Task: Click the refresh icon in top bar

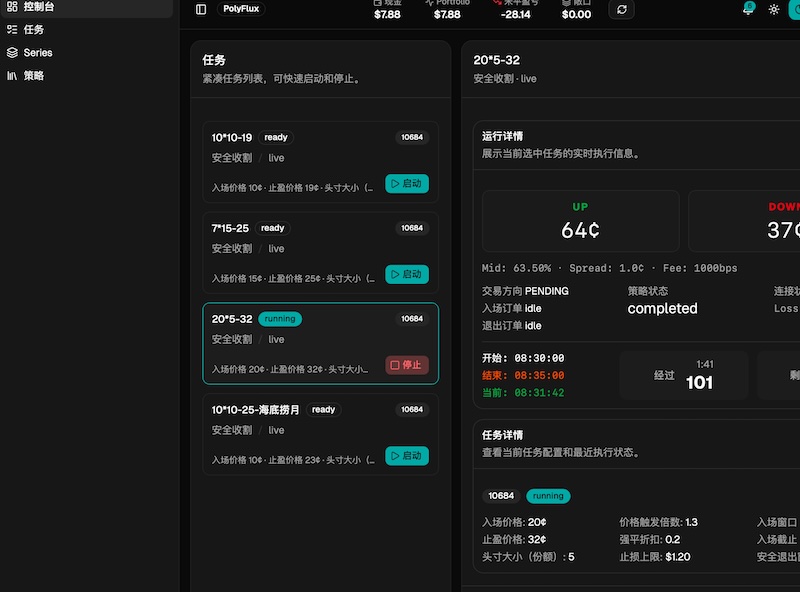Action: pos(622,9)
